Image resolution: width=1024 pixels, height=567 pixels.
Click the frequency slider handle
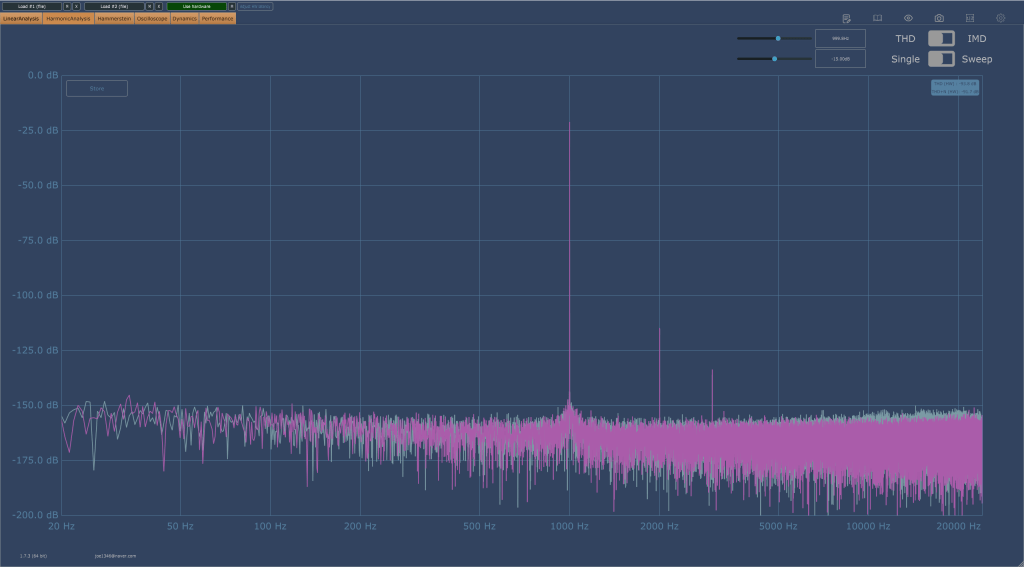coord(778,38)
